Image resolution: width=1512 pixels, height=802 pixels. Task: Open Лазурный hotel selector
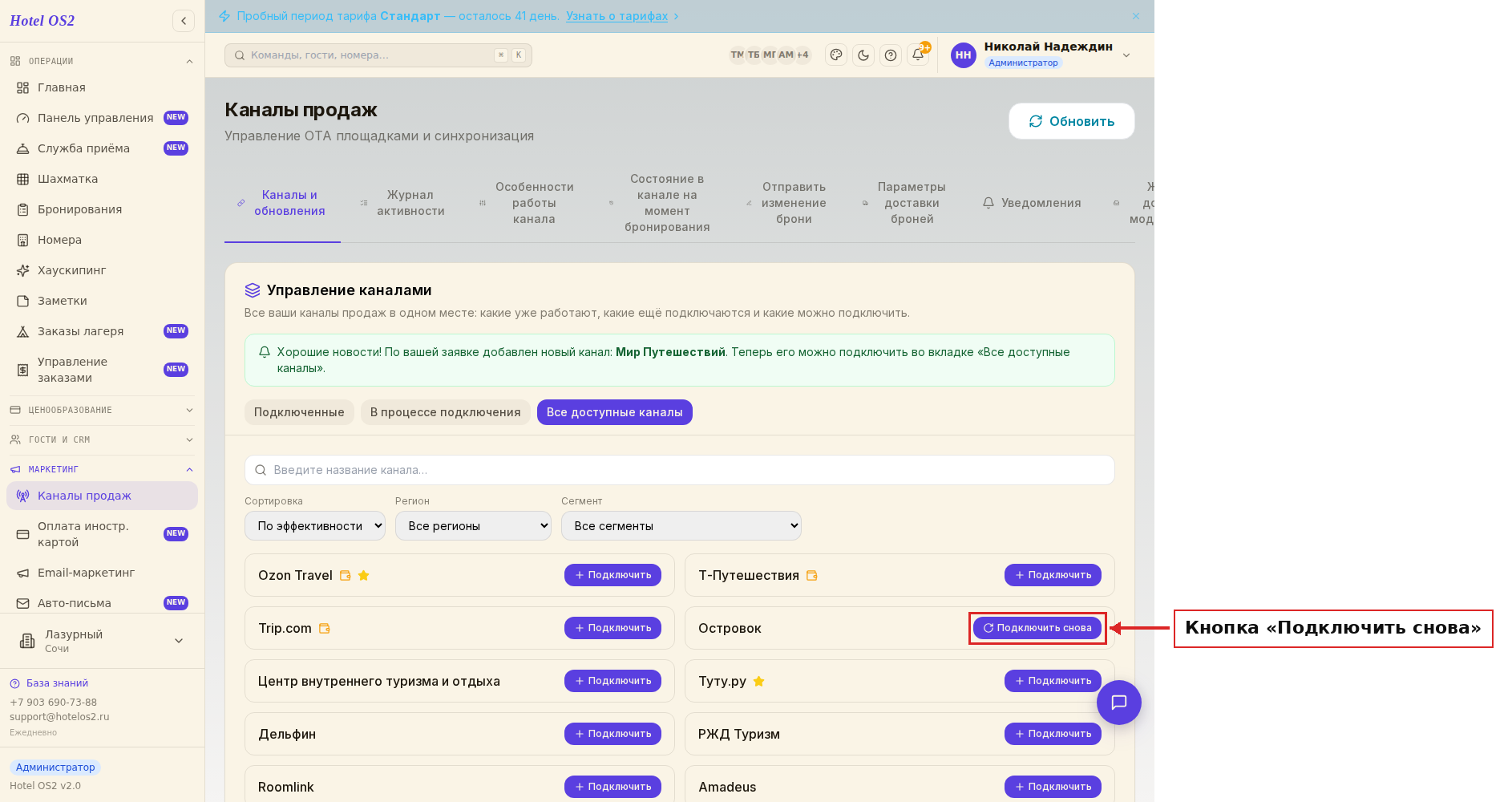102,641
